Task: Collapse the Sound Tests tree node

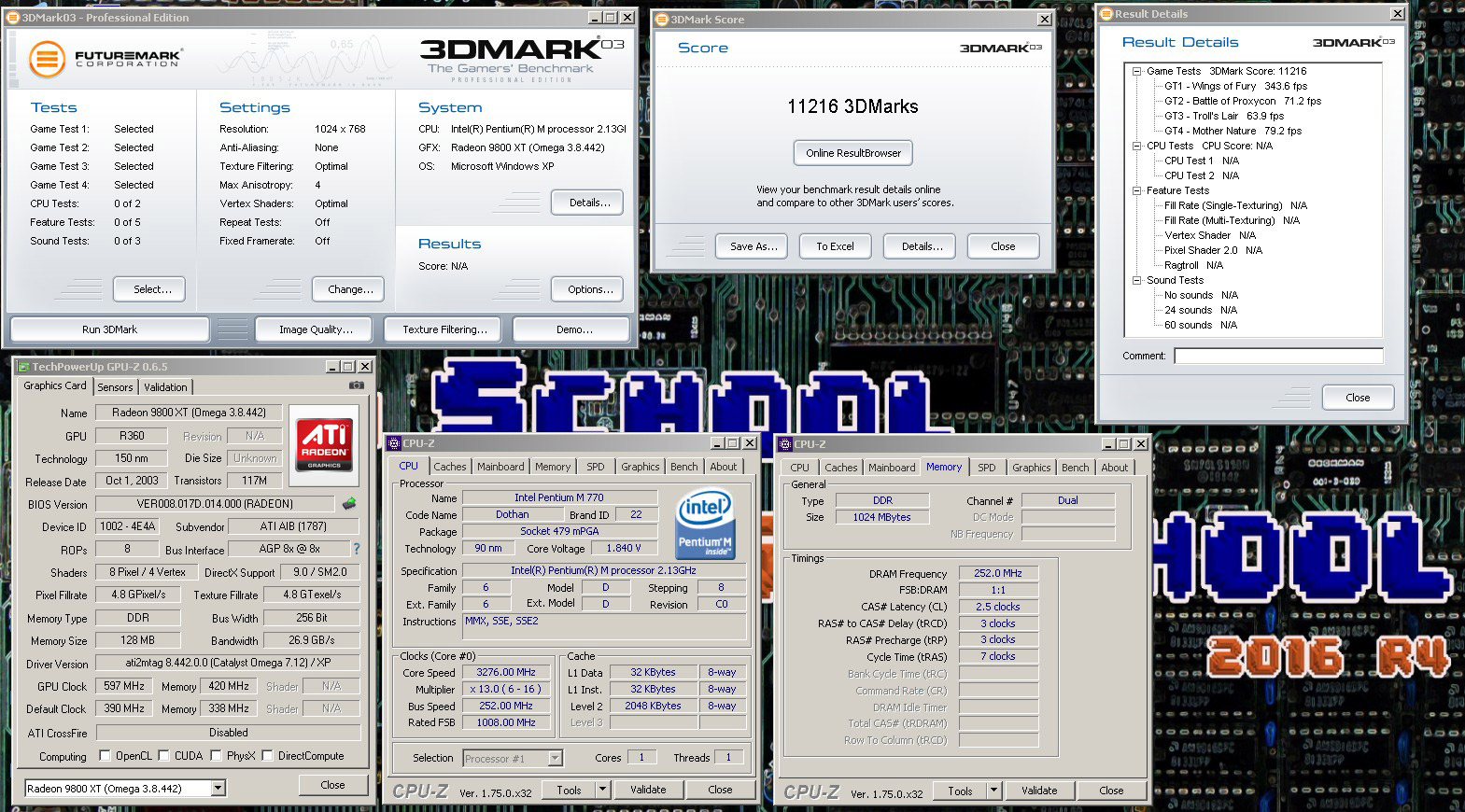Action: 1137,280
